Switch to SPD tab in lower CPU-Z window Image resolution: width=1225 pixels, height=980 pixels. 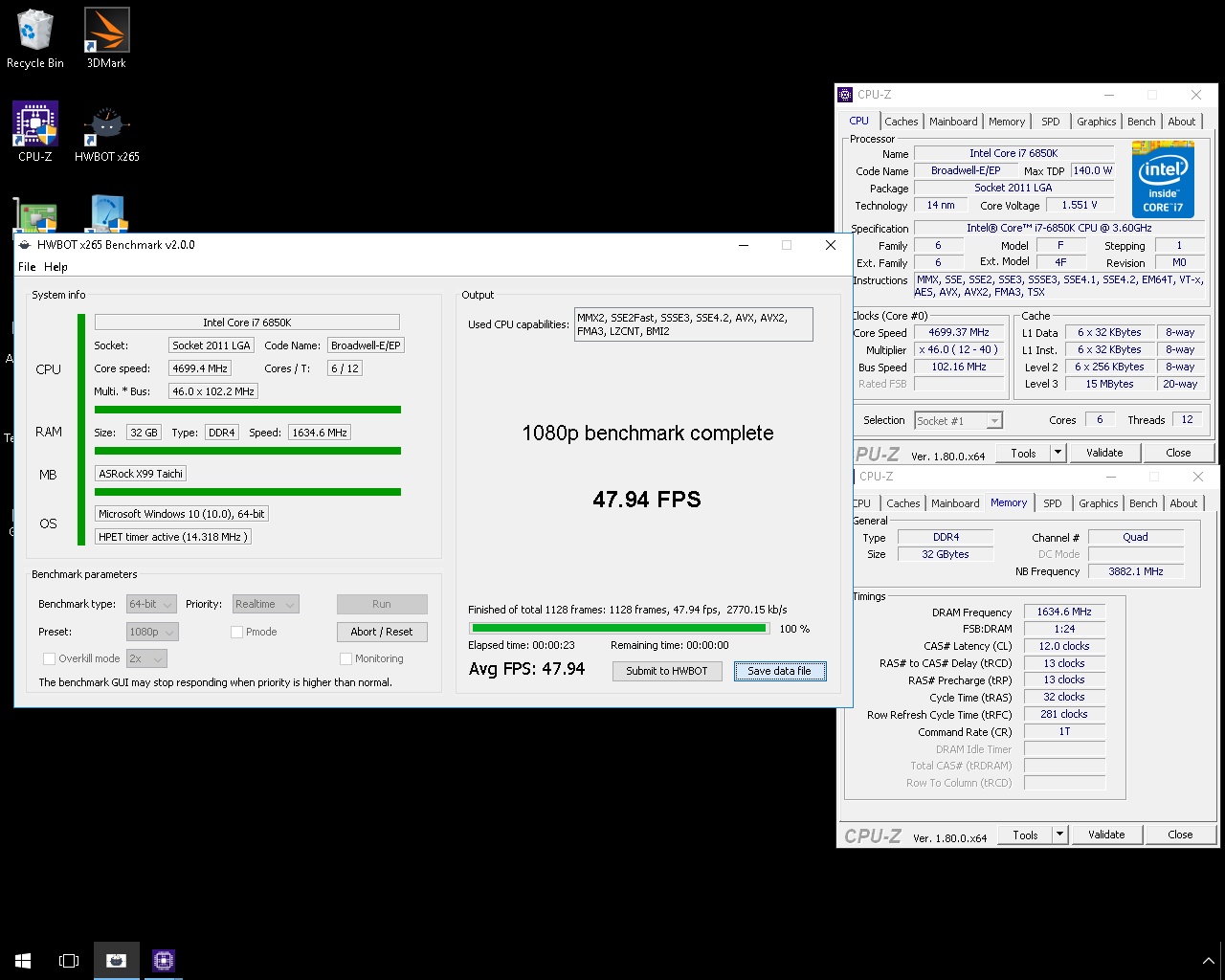tap(1053, 503)
